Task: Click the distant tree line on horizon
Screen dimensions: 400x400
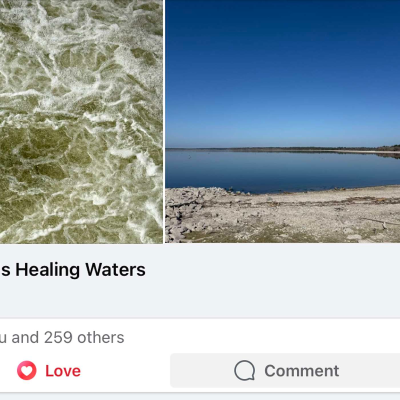Action: click(x=283, y=149)
